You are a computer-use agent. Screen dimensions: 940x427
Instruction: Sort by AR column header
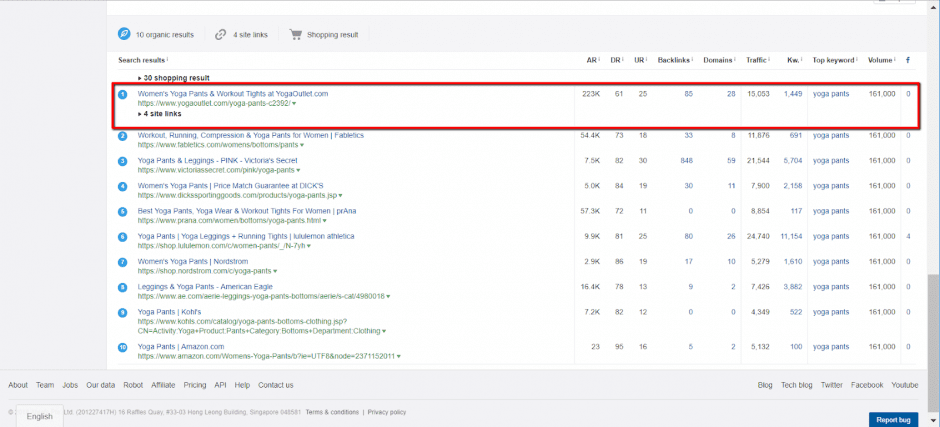click(x=591, y=60)
